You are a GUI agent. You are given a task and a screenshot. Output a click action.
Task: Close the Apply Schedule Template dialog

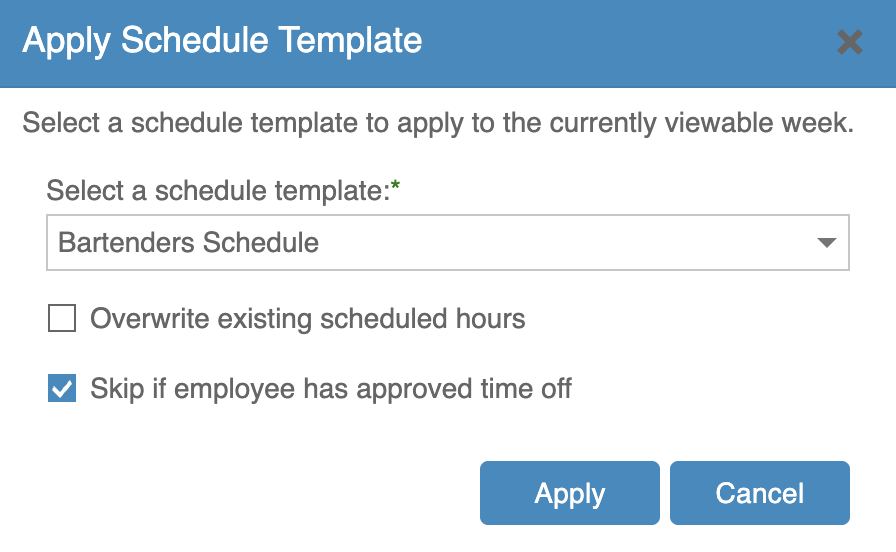(849, 42)
